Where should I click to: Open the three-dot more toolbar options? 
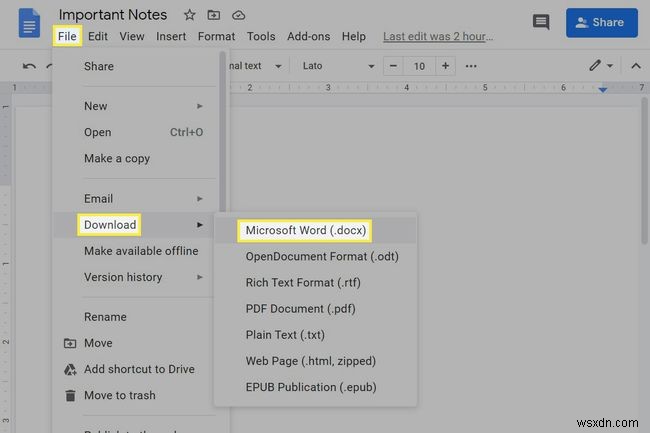471,66
